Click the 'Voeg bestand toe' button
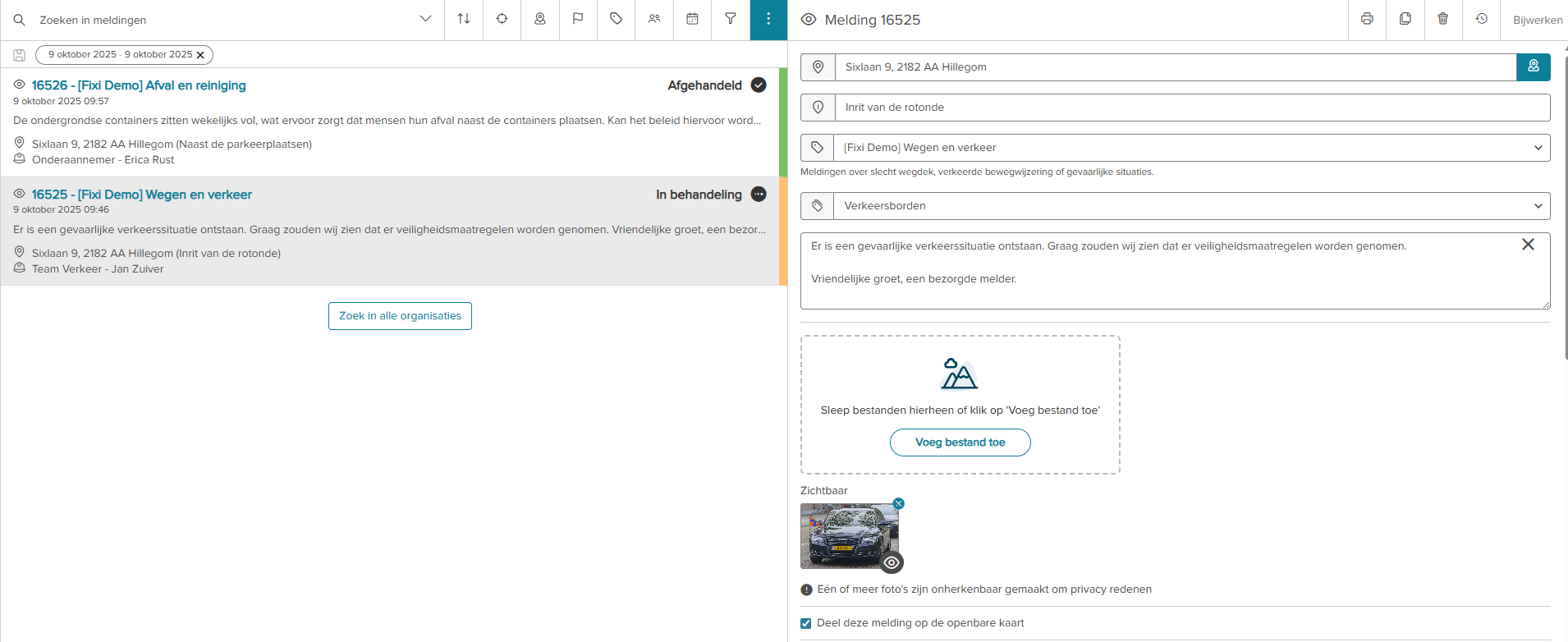This screenshot has width=1568, height=642. click(960, 443)
